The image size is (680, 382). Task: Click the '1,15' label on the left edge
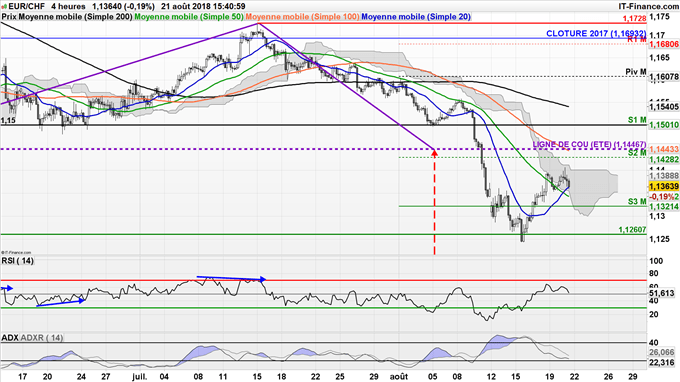[x=8, y=120]
